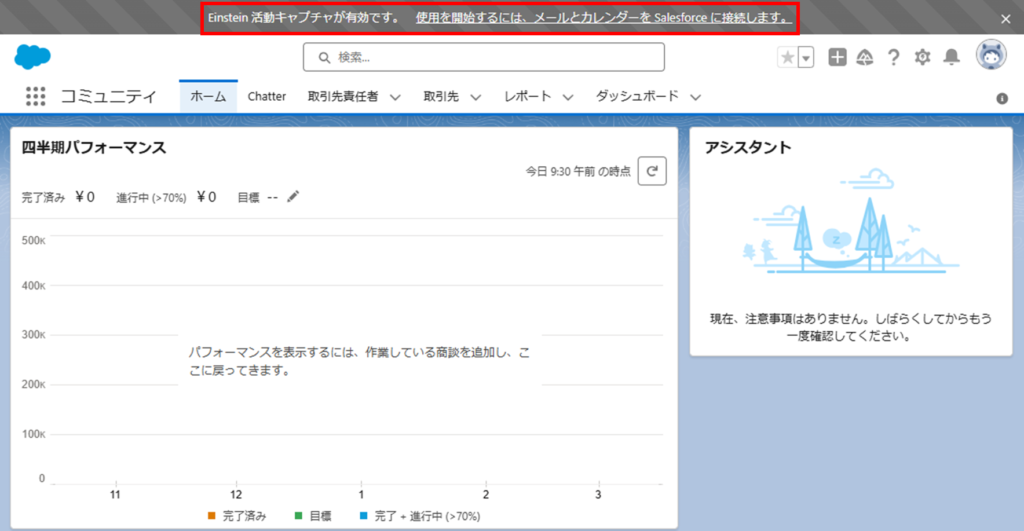The height and width of the screenshot is (531, 1024).
Task: Open the notifications bell
Action: [x=952, y=57]
